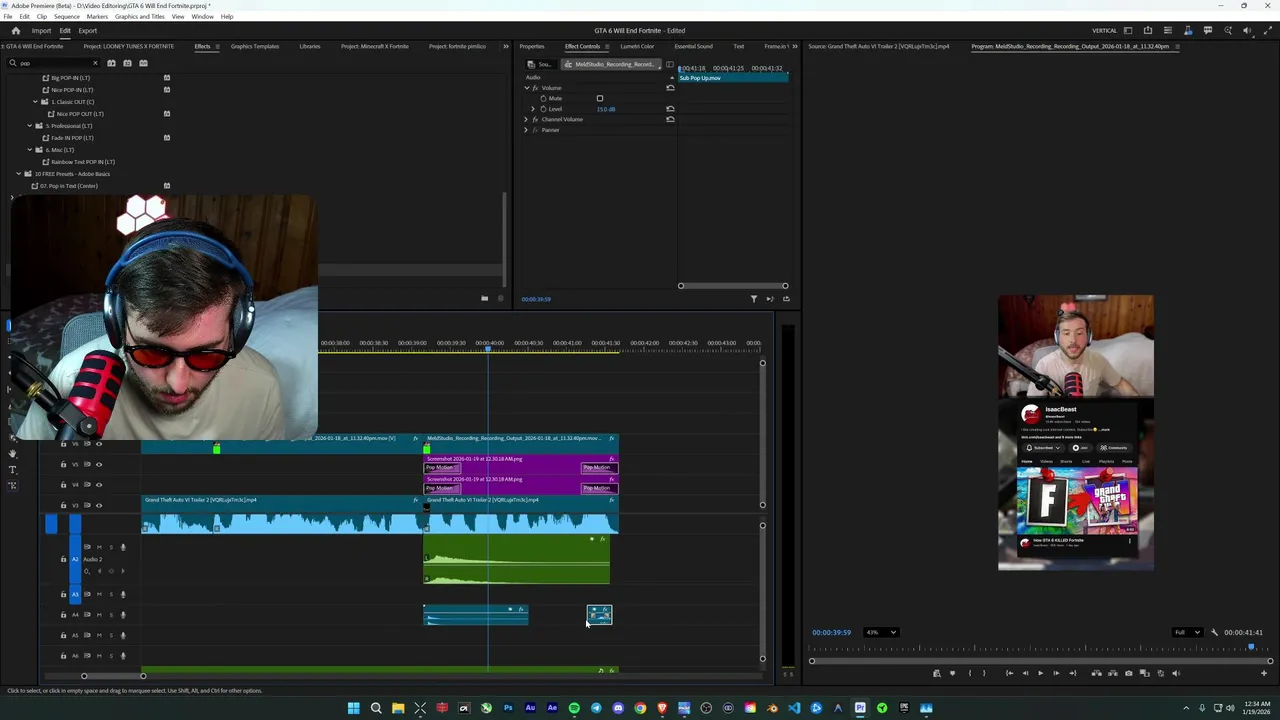The height and width of the screenshot is (720, 1280).
Task: Clear the effects search field
Action: [95, 63]
